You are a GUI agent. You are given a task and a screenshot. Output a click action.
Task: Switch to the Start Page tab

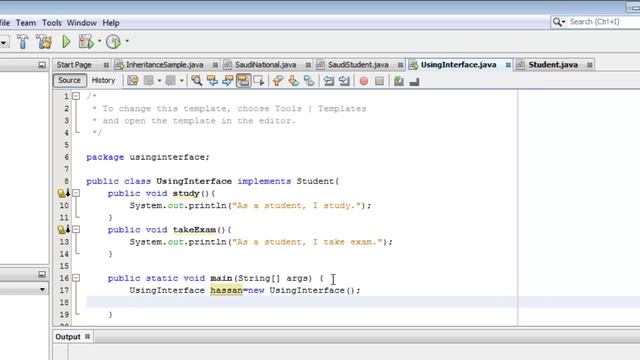point(74,65)
